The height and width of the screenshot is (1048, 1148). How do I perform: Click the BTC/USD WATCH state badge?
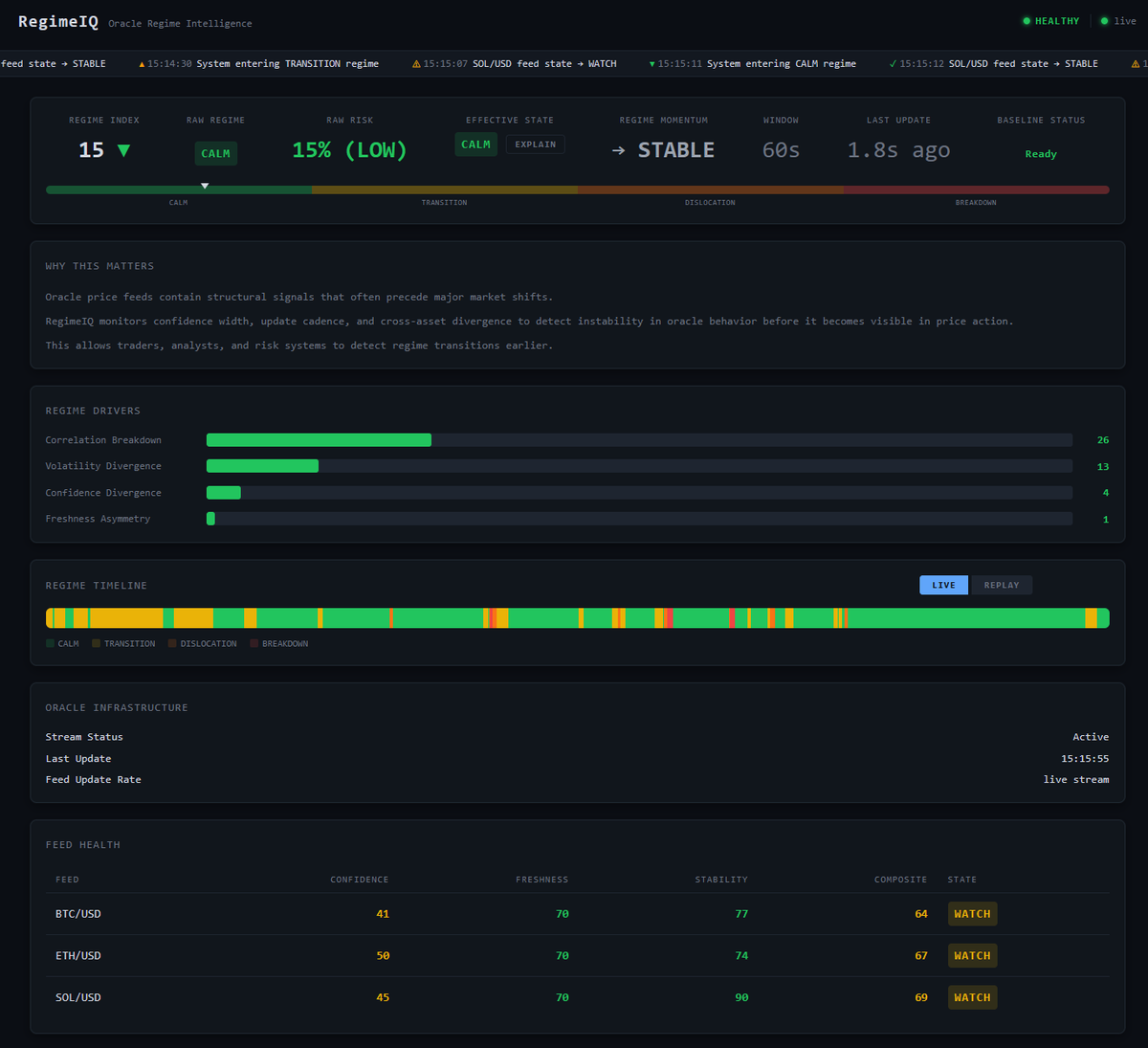pos(972,914)
